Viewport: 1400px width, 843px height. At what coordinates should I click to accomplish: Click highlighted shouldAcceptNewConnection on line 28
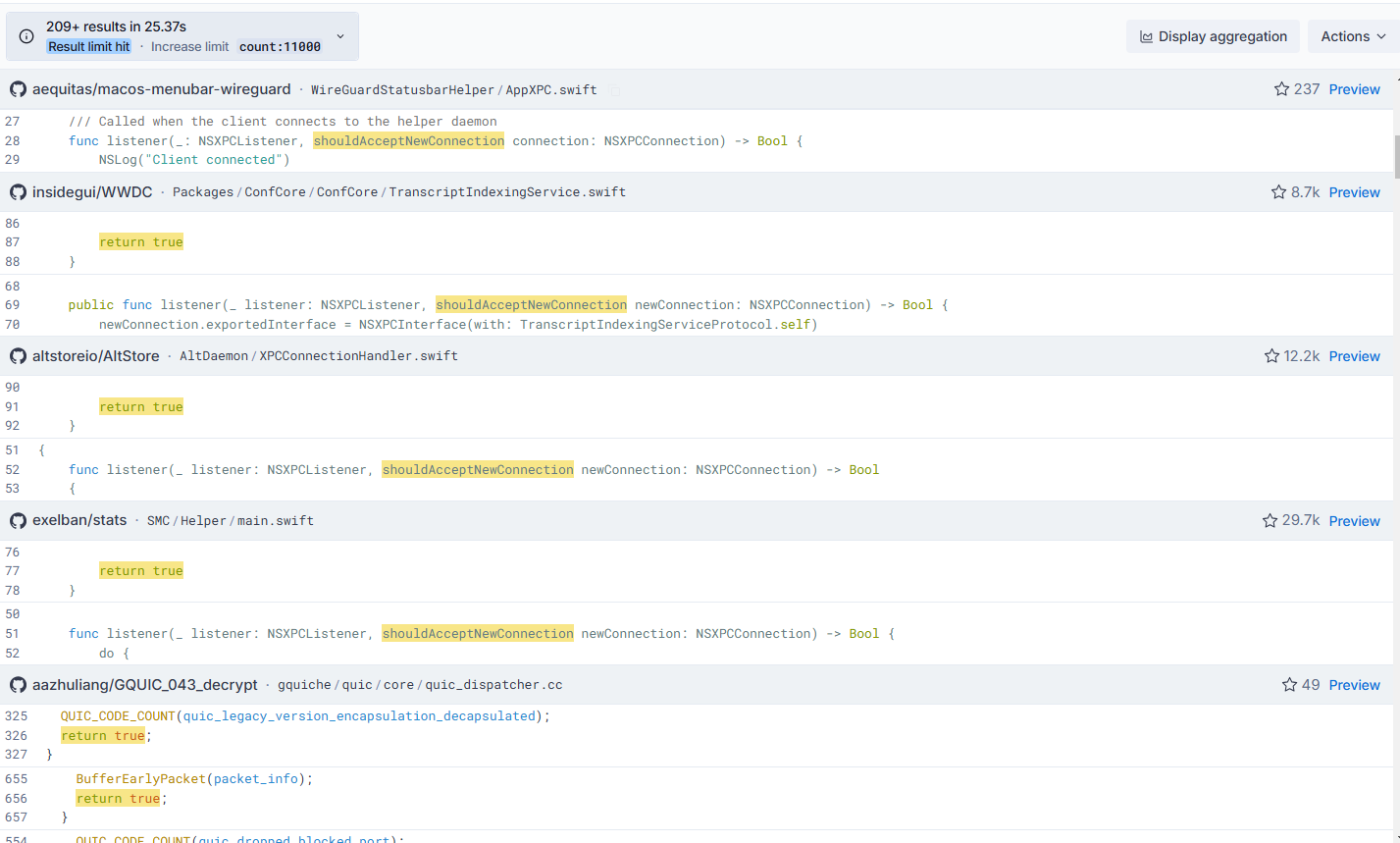409,141
